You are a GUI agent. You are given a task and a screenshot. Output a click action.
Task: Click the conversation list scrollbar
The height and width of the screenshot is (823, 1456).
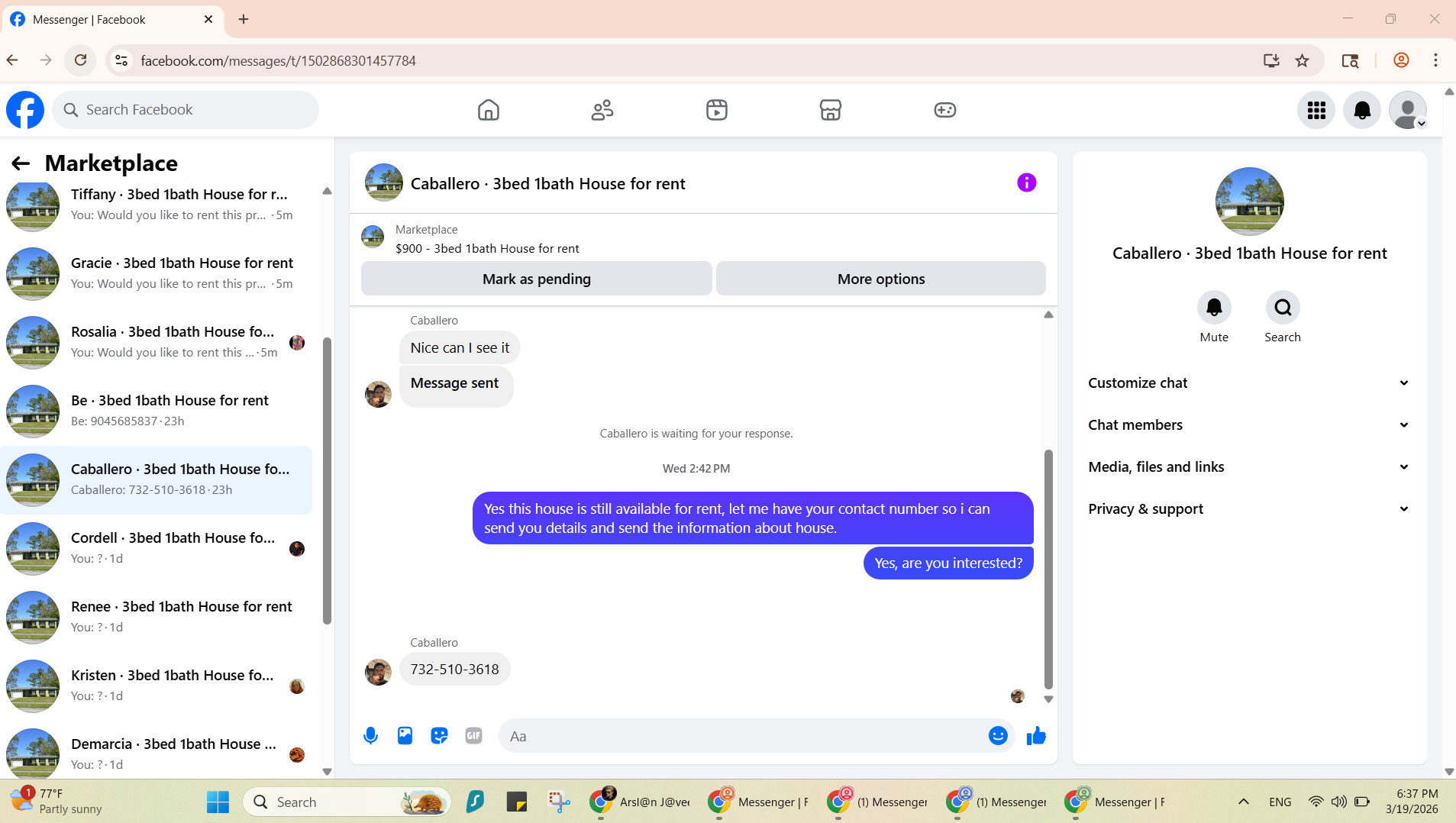point(327,481)
